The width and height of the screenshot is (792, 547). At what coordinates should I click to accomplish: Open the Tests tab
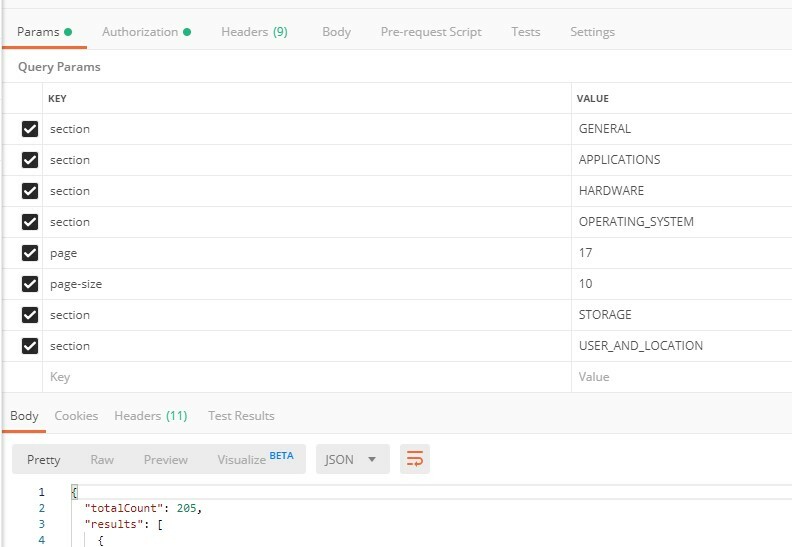(x=525, y=32)
